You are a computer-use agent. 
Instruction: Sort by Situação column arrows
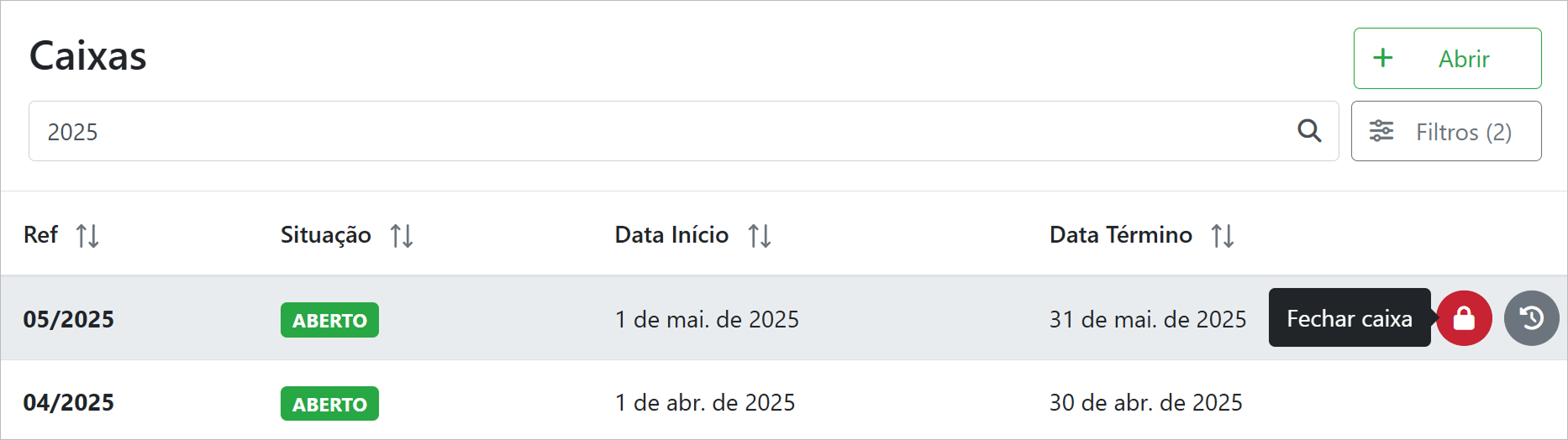(402, 236)
